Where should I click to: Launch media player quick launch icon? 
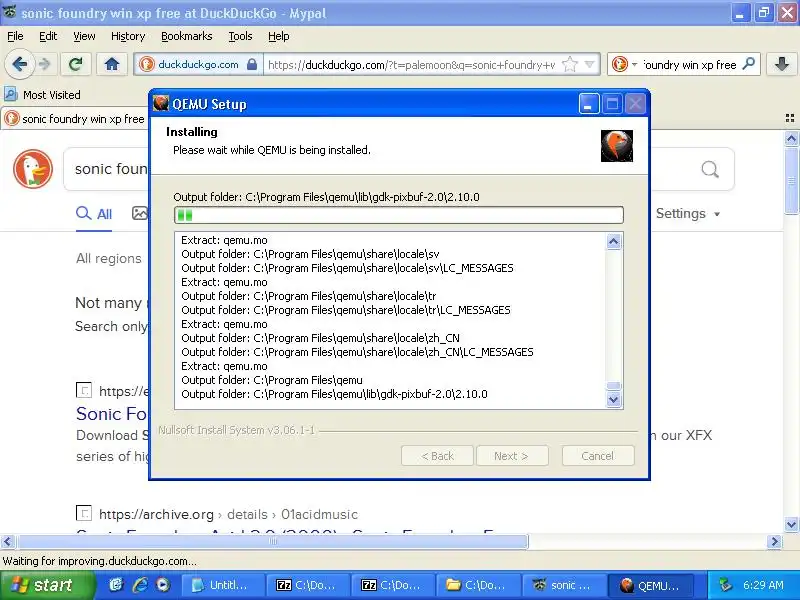[163, 585]
